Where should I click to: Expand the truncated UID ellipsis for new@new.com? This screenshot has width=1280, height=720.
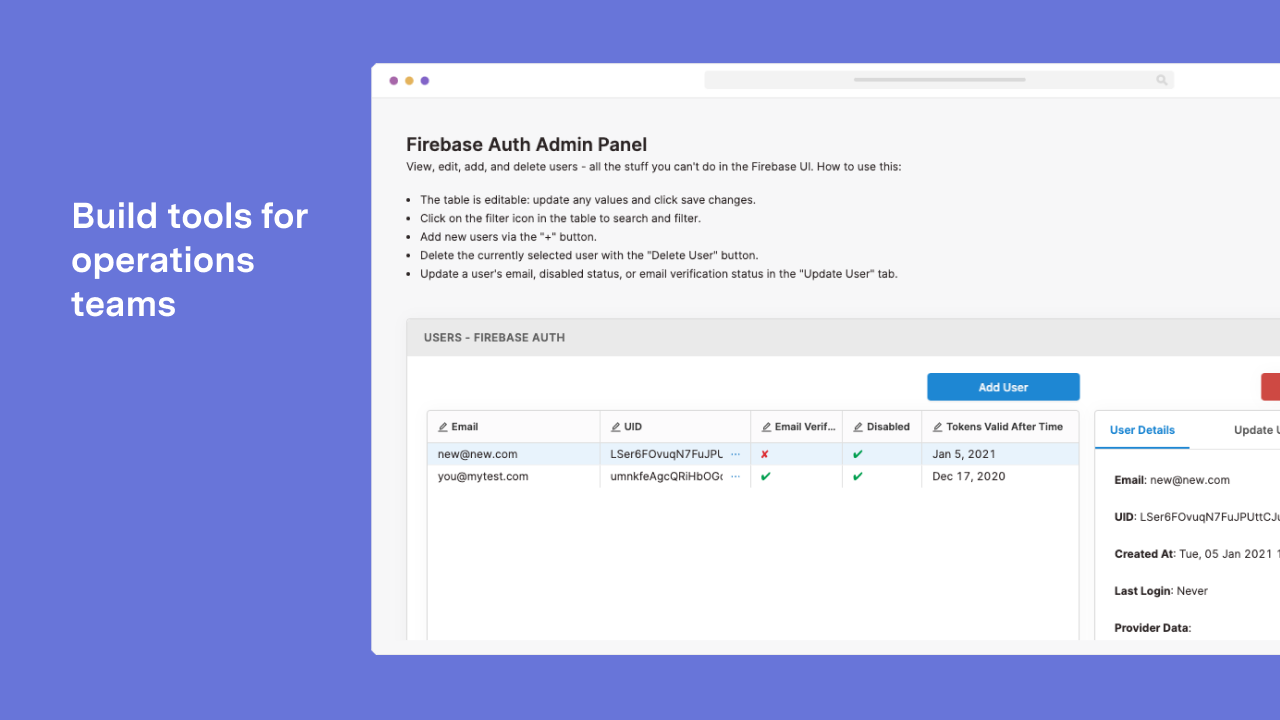pyautogui.click(x=735, y=454)
